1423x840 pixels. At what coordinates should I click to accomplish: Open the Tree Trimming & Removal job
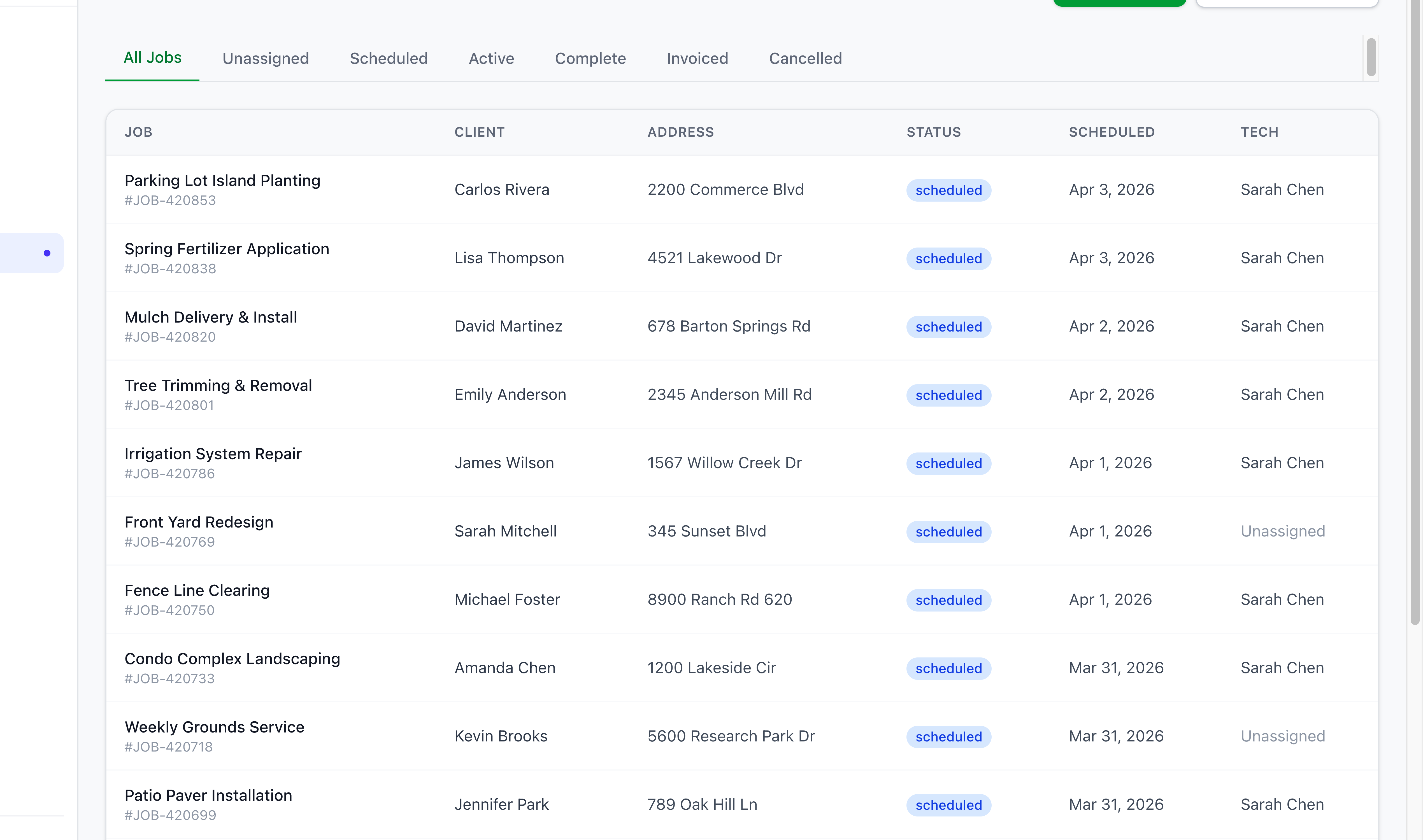(218, 386)
